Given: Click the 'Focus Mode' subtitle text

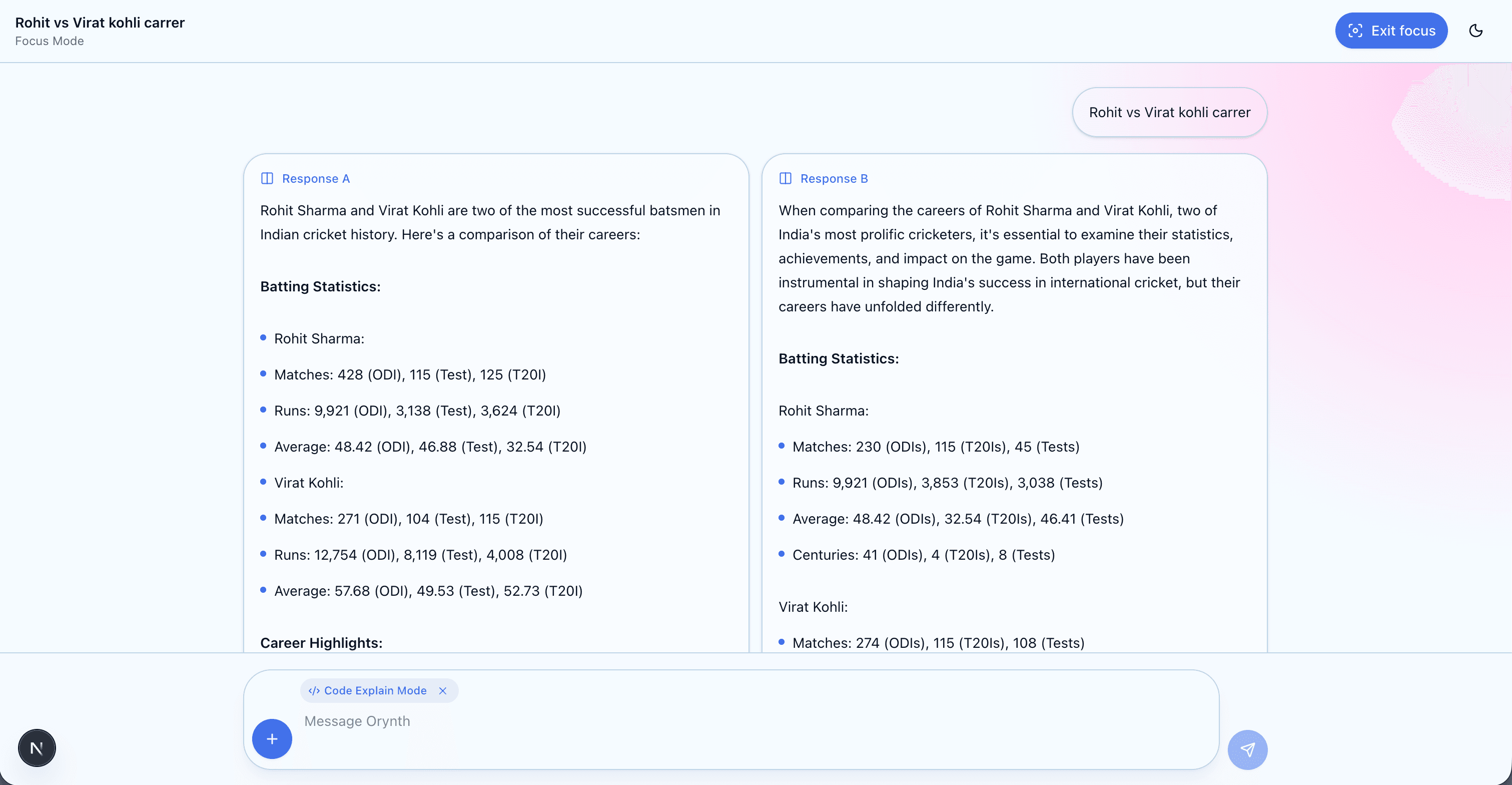Looking at the screenshot, I should point(50,41).
